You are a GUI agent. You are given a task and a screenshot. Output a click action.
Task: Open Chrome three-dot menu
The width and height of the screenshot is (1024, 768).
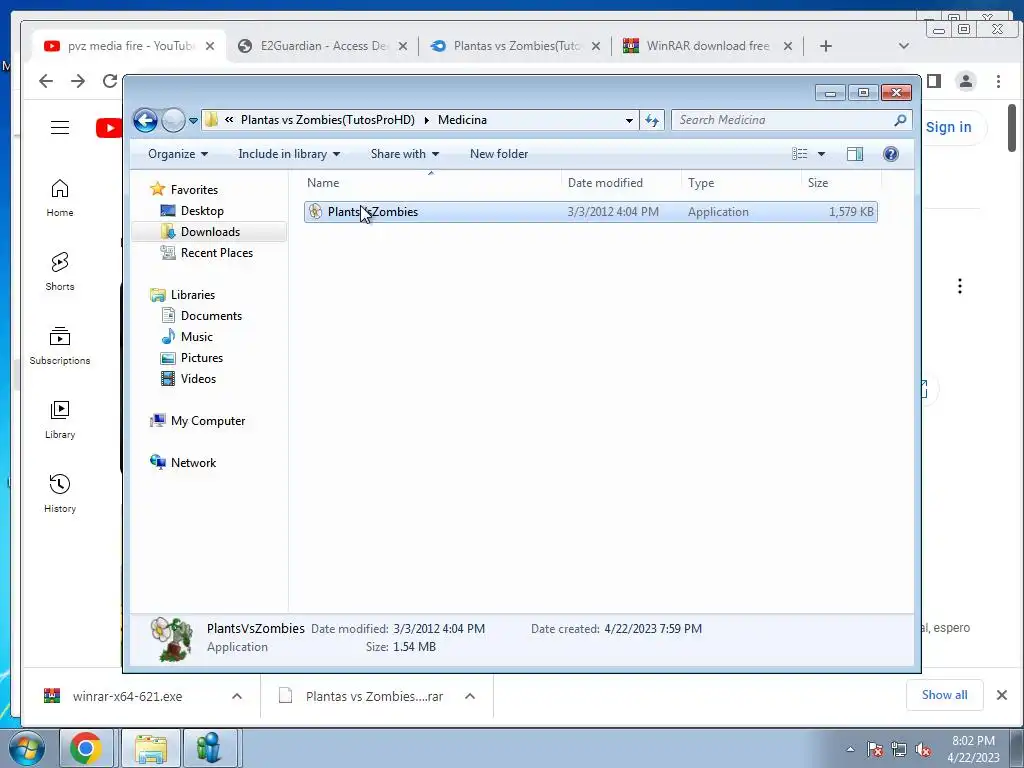coord(999,81)
